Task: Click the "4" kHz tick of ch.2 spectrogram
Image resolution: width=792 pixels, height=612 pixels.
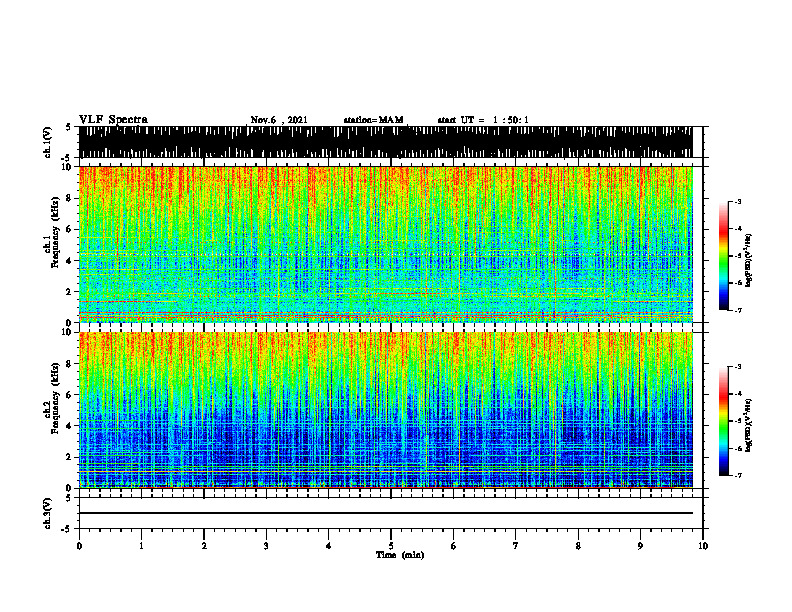Action: [69, 426]
